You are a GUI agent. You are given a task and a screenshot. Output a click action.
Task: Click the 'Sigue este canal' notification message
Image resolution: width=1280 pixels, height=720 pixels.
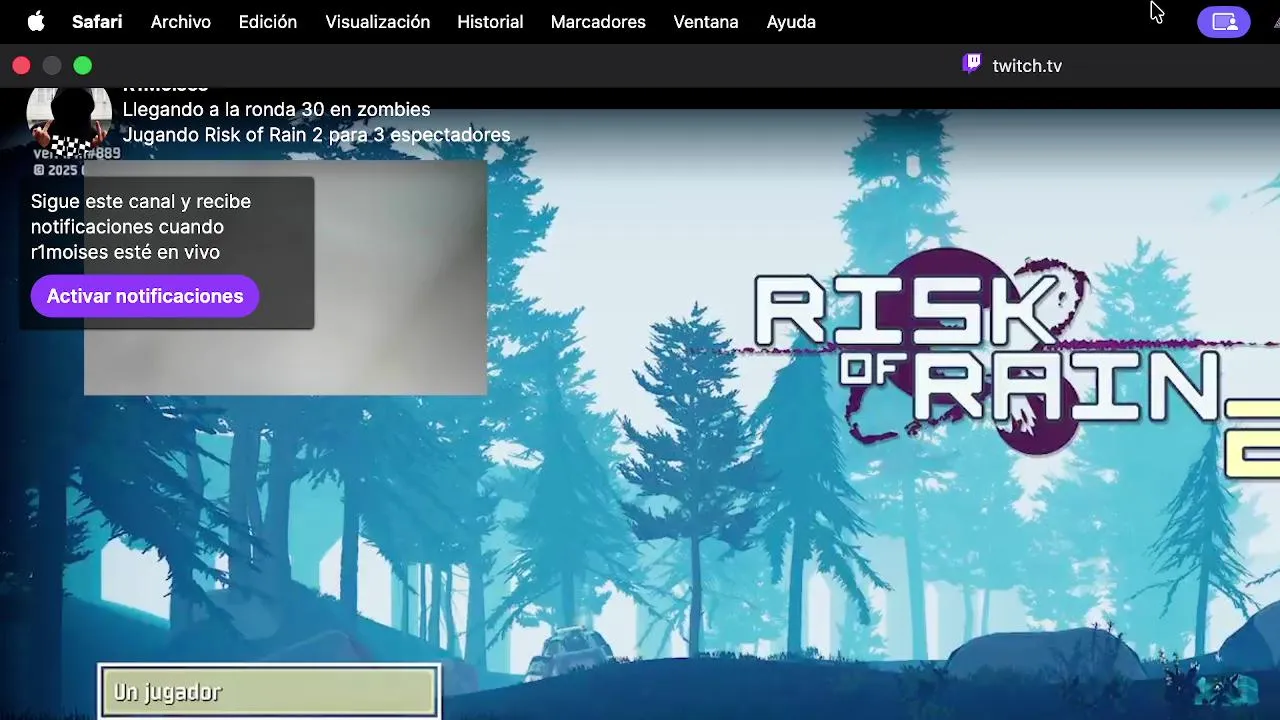pyautogui.click(x=141, y=227)
